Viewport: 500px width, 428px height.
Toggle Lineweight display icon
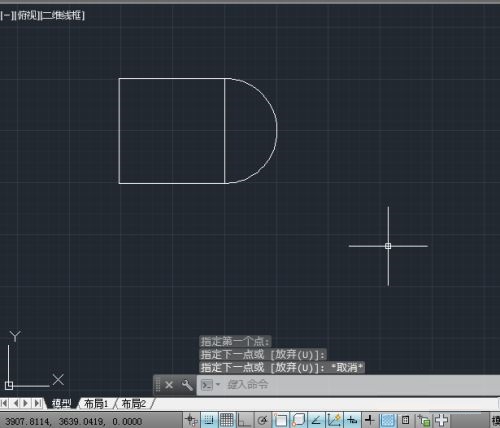click(x=370, y=420)
